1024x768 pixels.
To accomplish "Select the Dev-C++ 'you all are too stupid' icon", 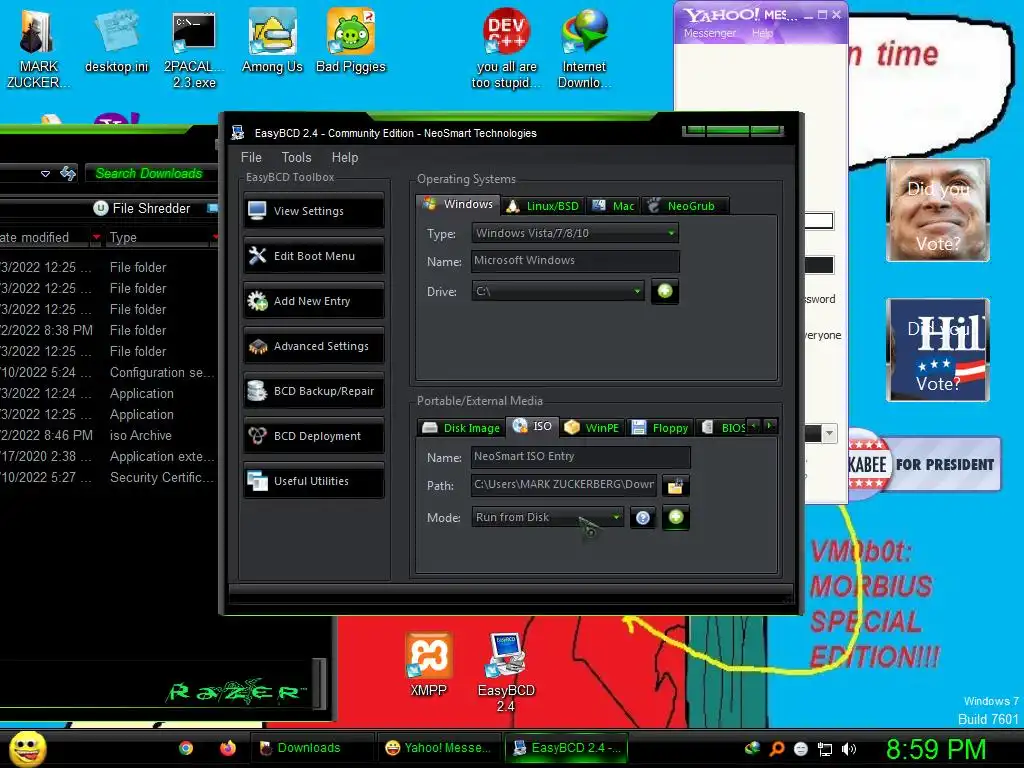I will tap(506, 49).
